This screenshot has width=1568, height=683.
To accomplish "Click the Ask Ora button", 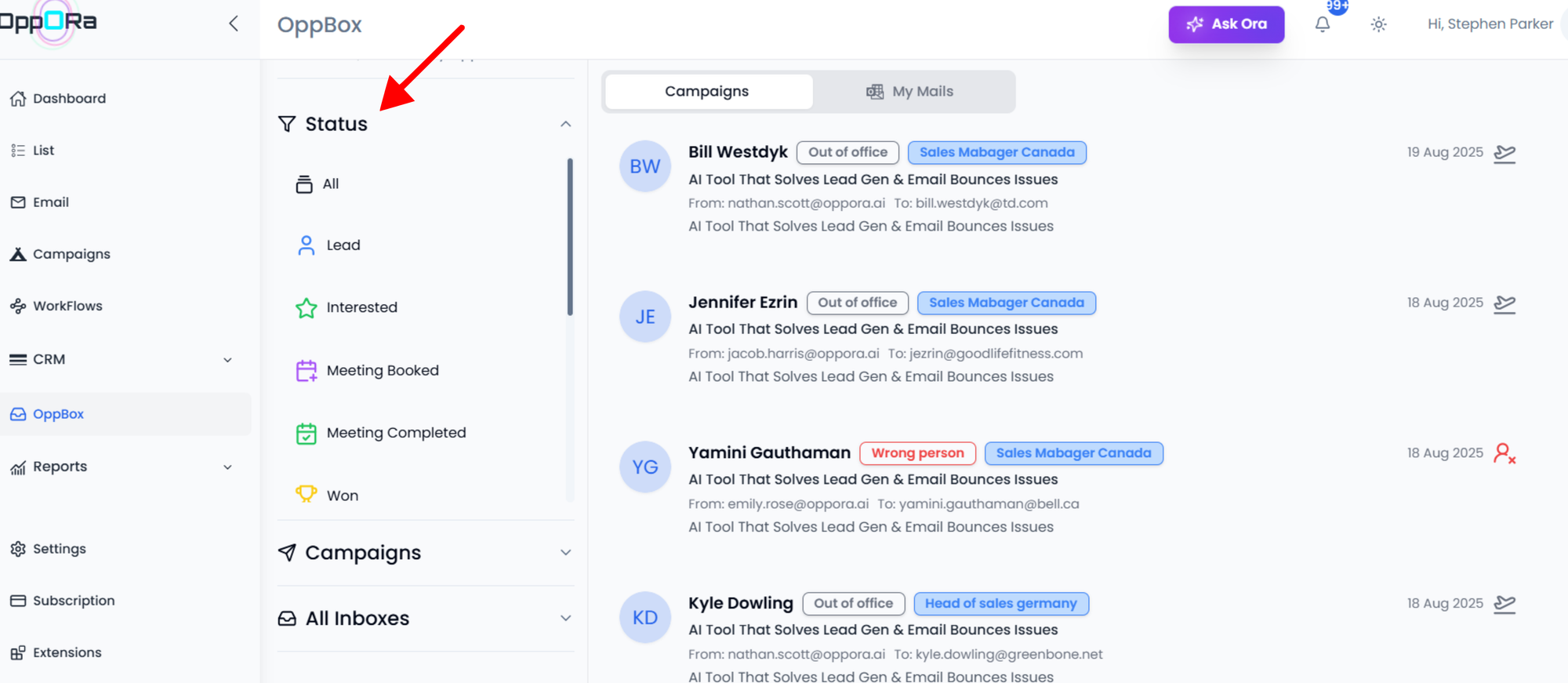I will point(1226,24).
